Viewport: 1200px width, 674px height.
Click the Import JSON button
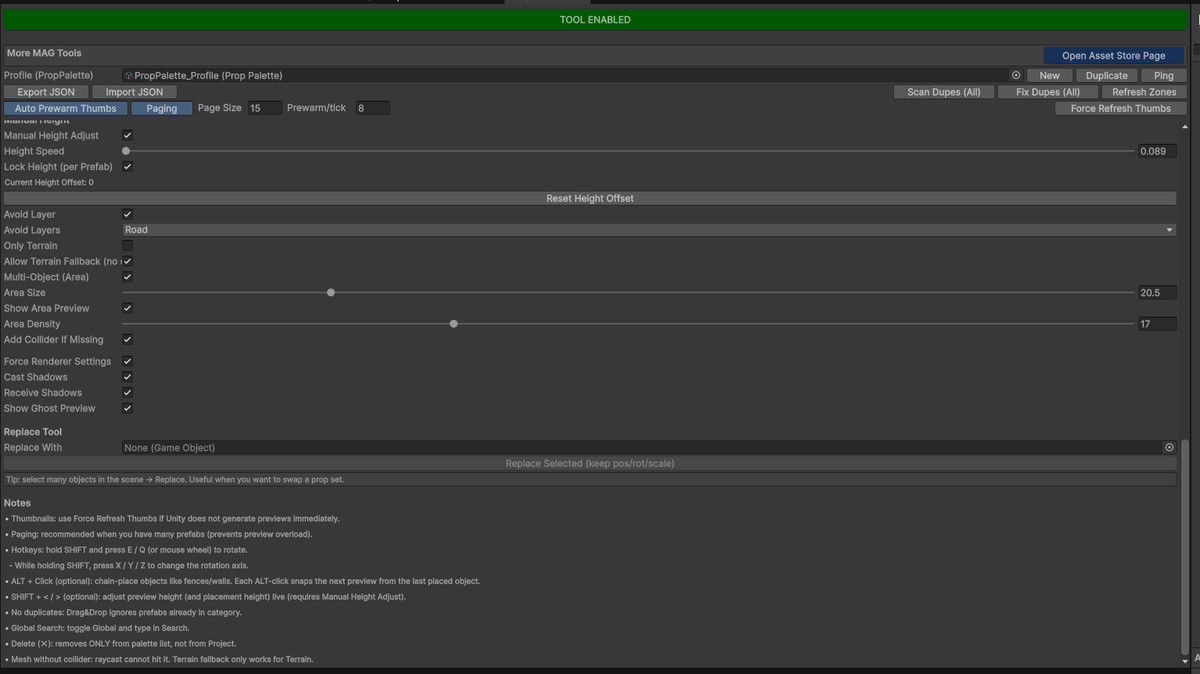coord(134,92)
